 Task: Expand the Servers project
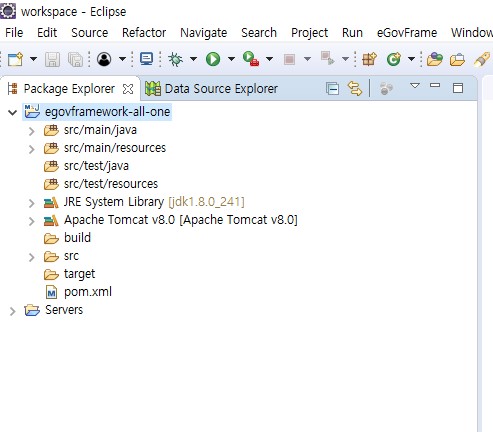pyautogui.click(x=13, y=311)
